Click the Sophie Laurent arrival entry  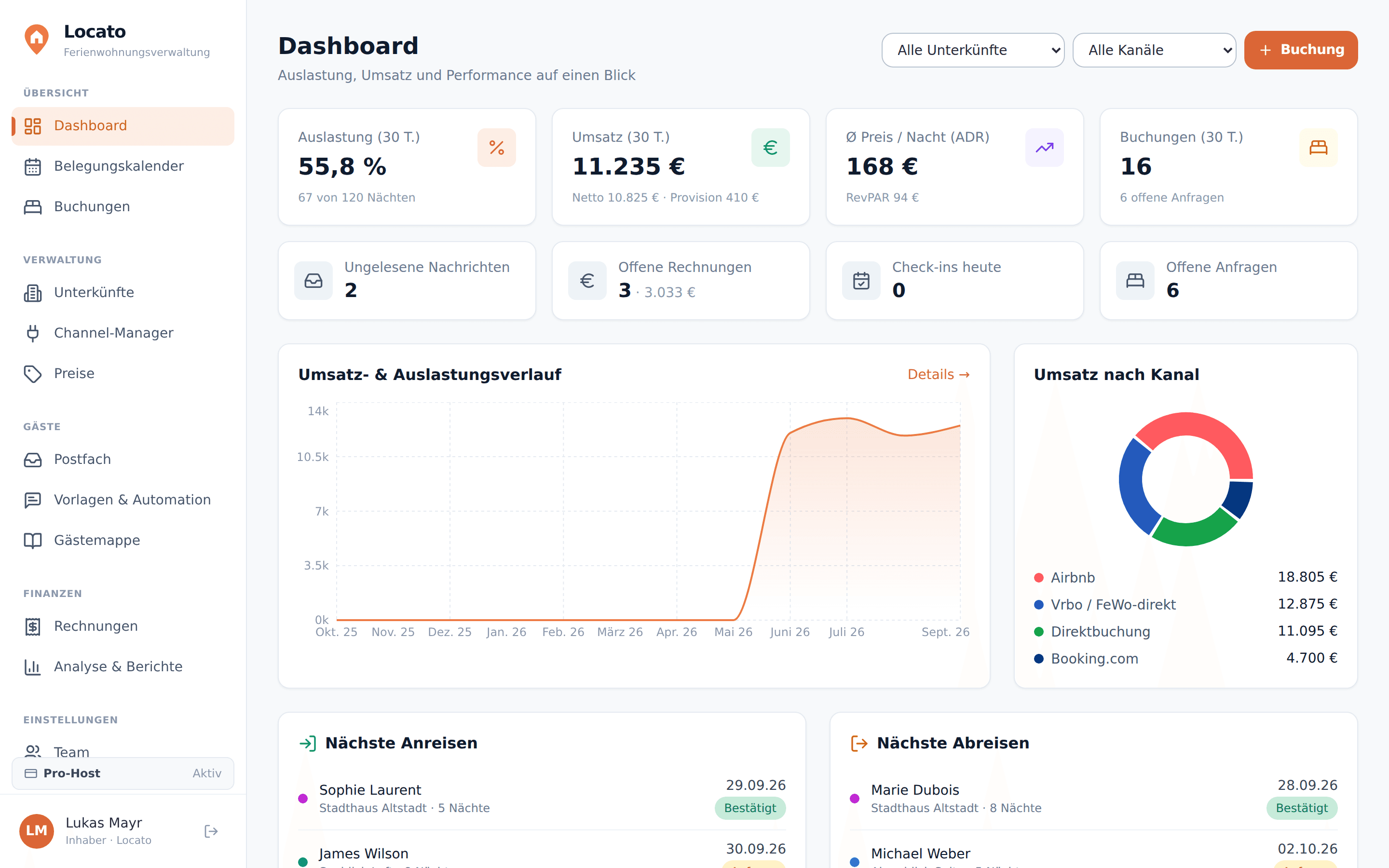542,798
